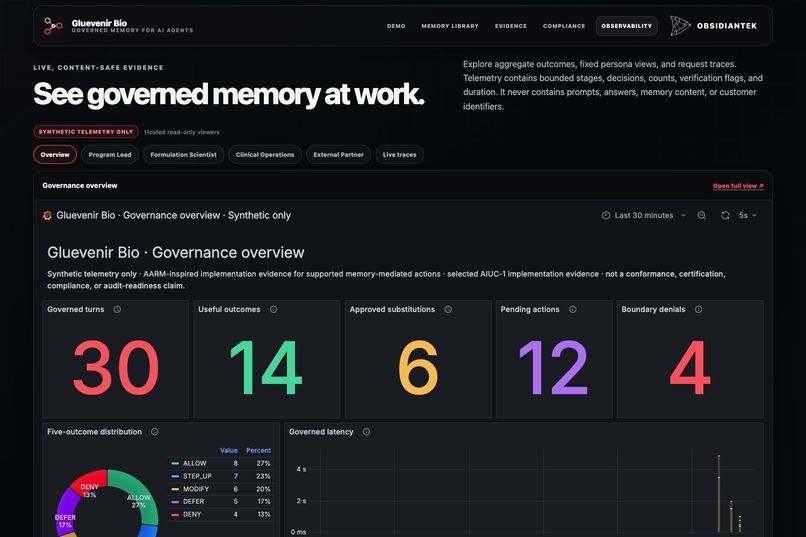Screen dimensions: 806x537
Task: Click the Pending actions value 12
Action: pos(554,367)
